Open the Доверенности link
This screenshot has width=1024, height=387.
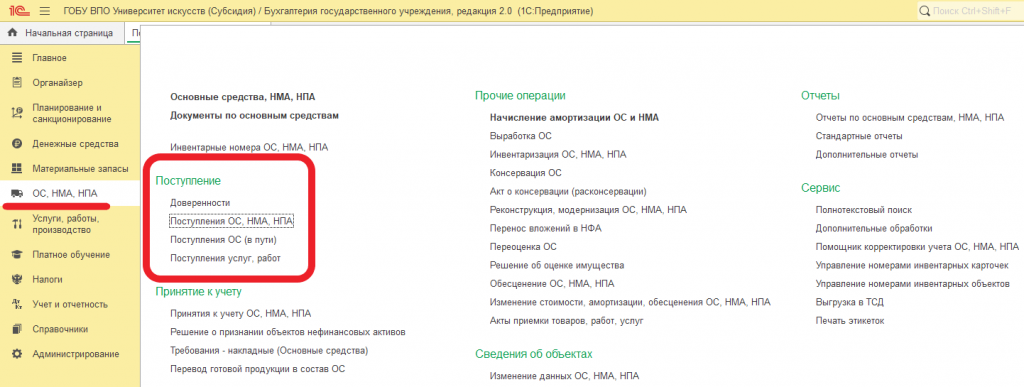point(200,203)
